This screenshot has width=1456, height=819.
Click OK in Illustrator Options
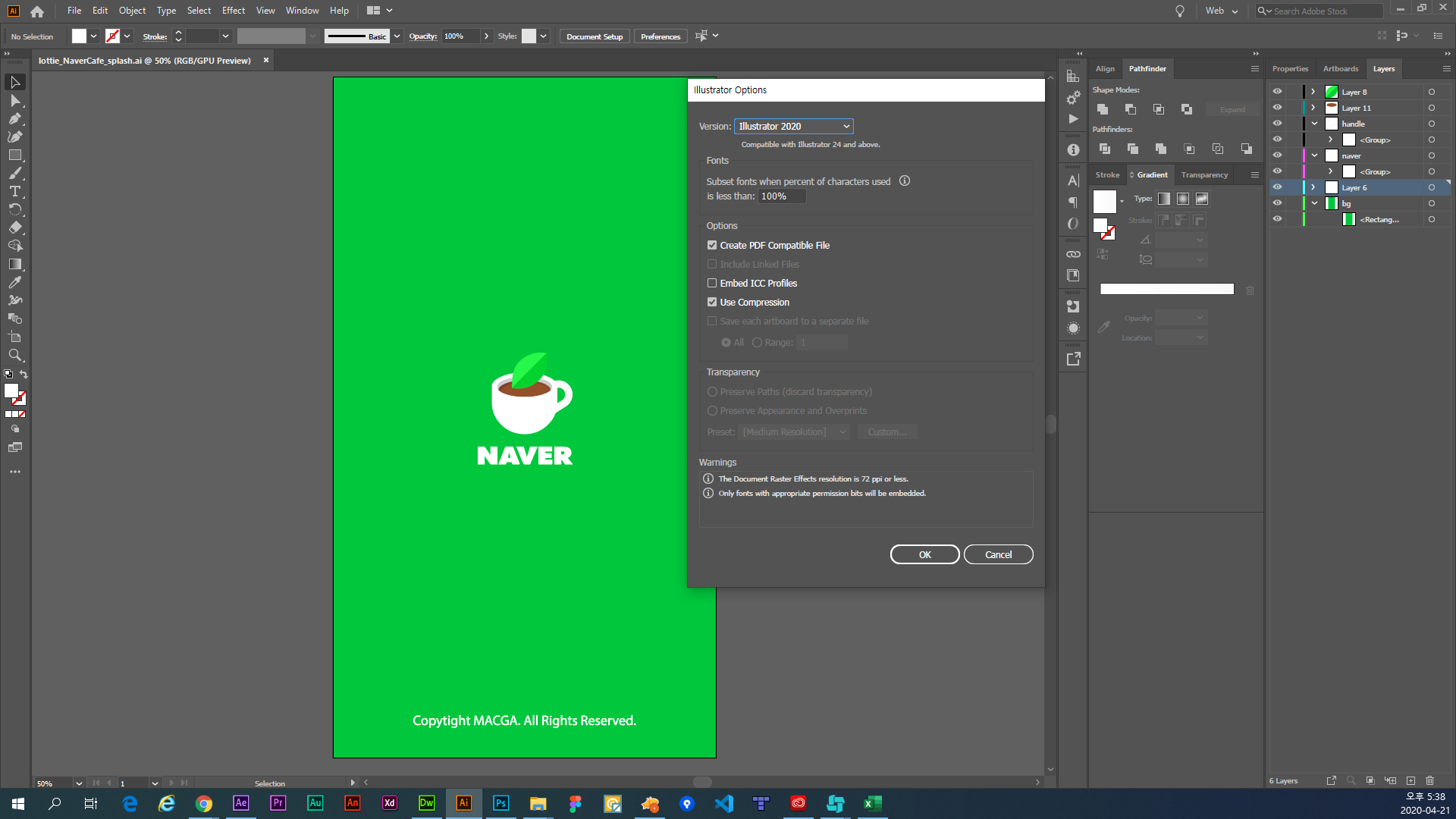(x=924, y=554)
